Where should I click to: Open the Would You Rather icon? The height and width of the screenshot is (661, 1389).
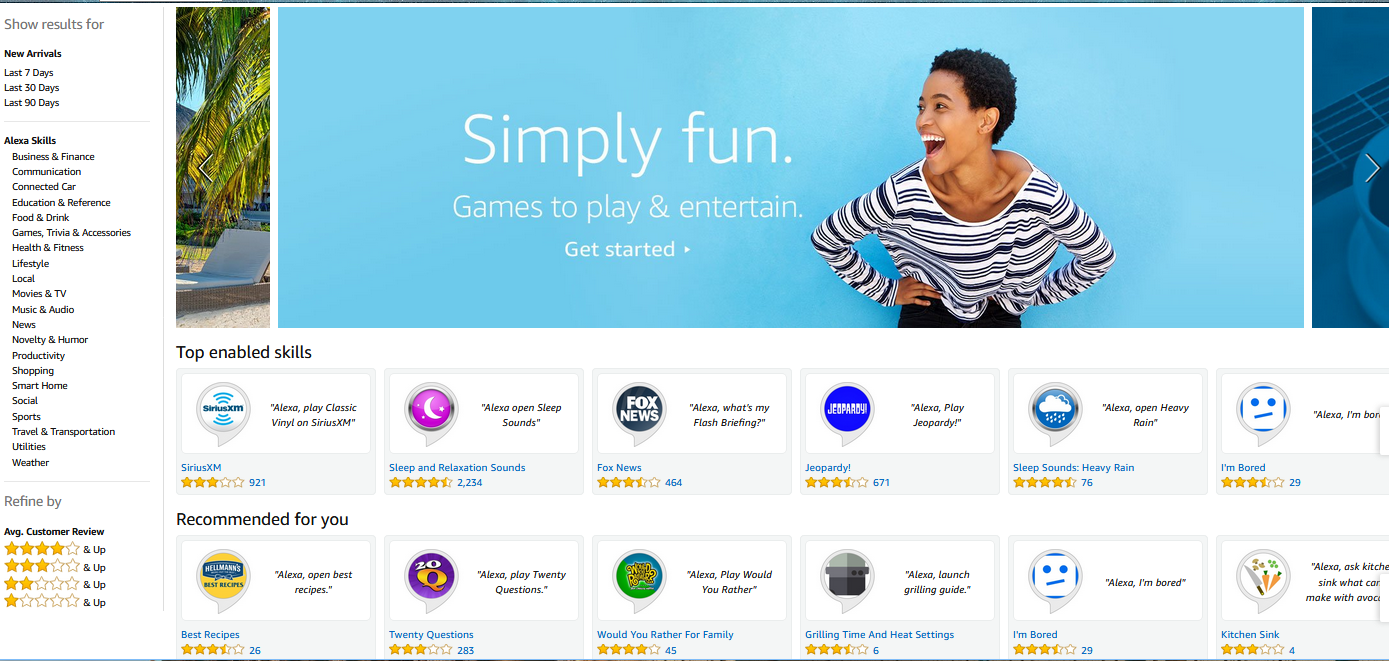point(639,581)
